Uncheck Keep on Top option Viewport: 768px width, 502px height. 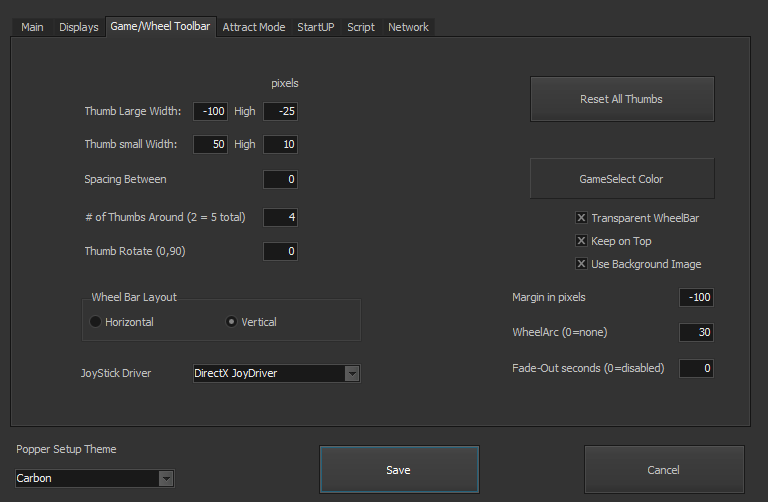[581, 241]
